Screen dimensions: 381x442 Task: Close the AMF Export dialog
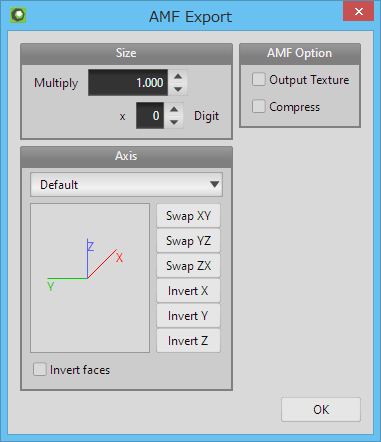click(x=358, y=11)
